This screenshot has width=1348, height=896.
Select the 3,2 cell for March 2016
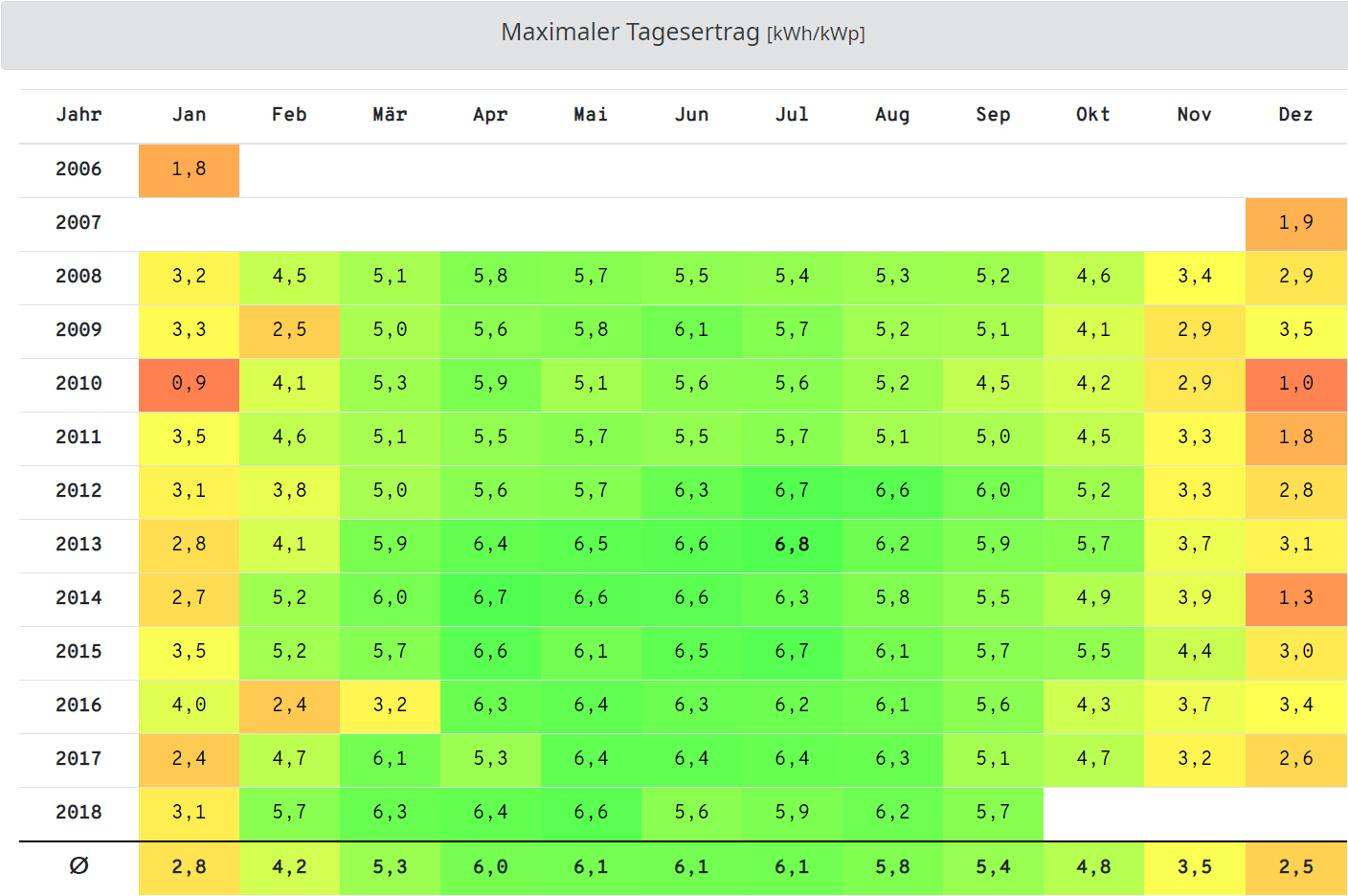tap(390, 706)
